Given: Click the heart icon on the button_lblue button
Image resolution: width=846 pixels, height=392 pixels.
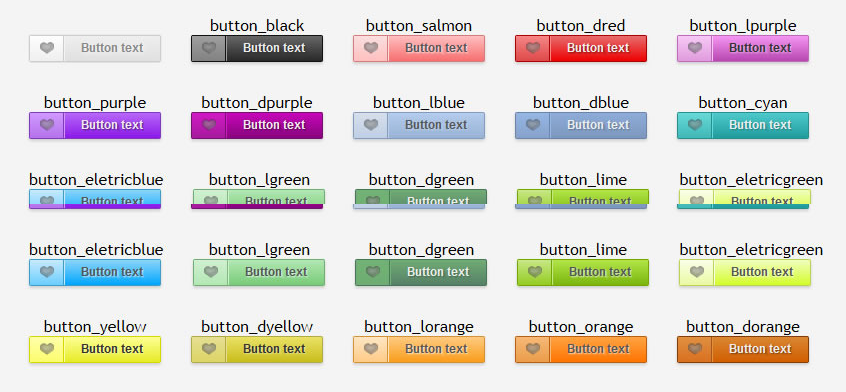Looking at the screenshot, I should click(x=371, y=125).
